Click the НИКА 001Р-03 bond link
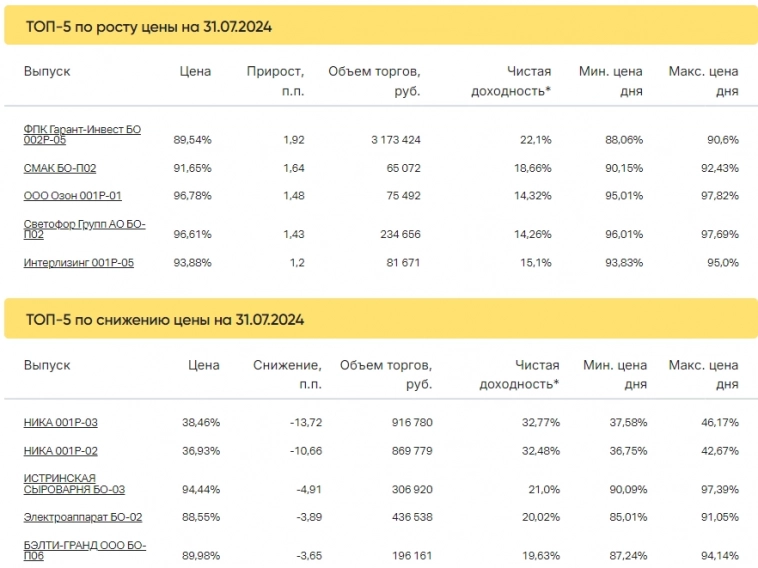758x568 pixels. tap(61, 423)
